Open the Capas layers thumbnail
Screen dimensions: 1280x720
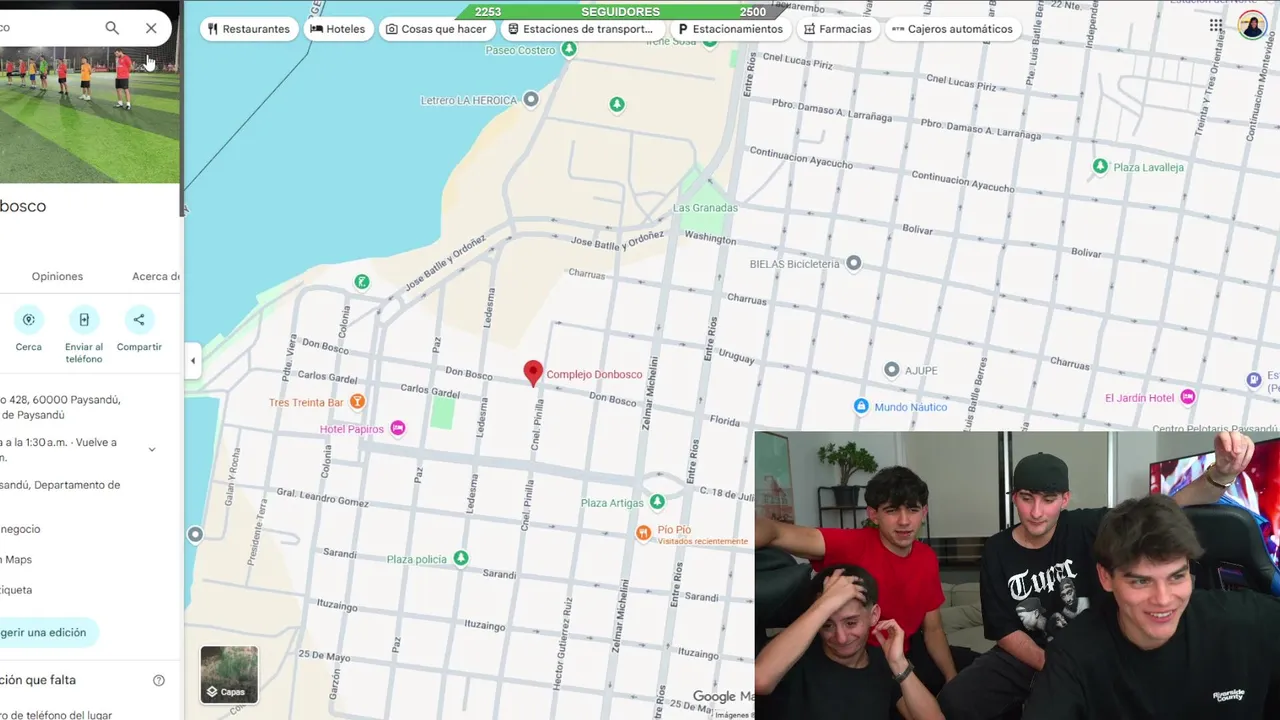coord(229,674)
